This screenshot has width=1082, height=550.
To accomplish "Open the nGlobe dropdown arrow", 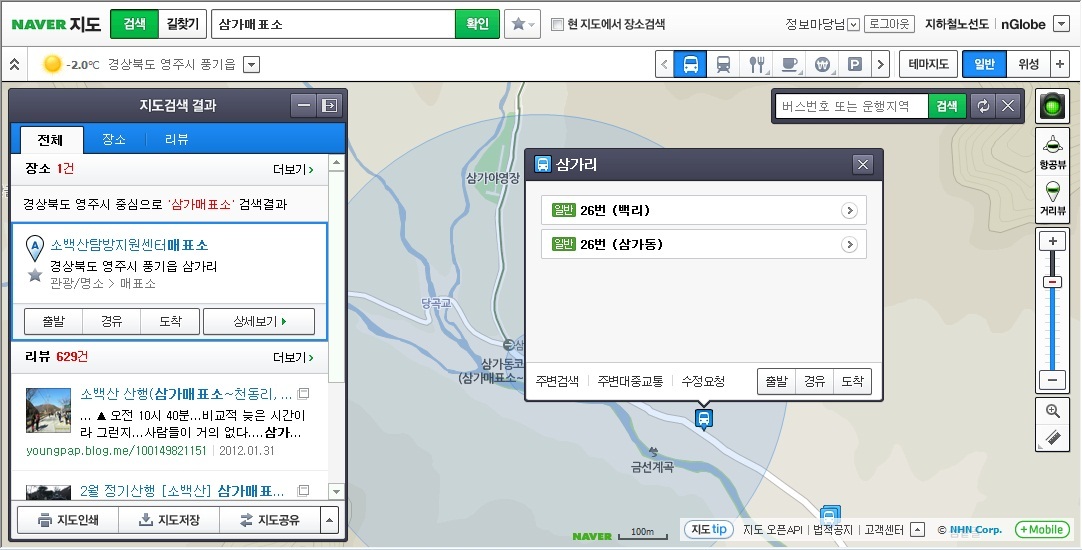I will 1061,25.
